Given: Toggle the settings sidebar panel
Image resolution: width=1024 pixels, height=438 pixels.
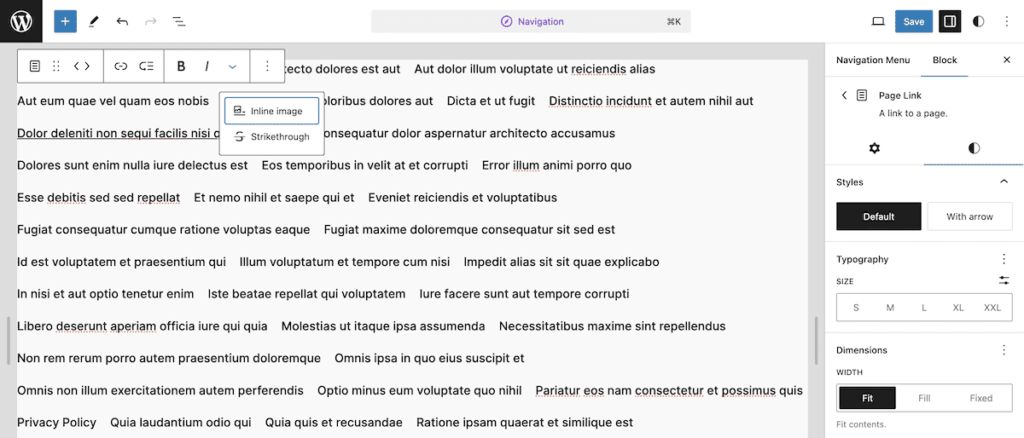Looking at the screenshot, I should tap(949, 21).
